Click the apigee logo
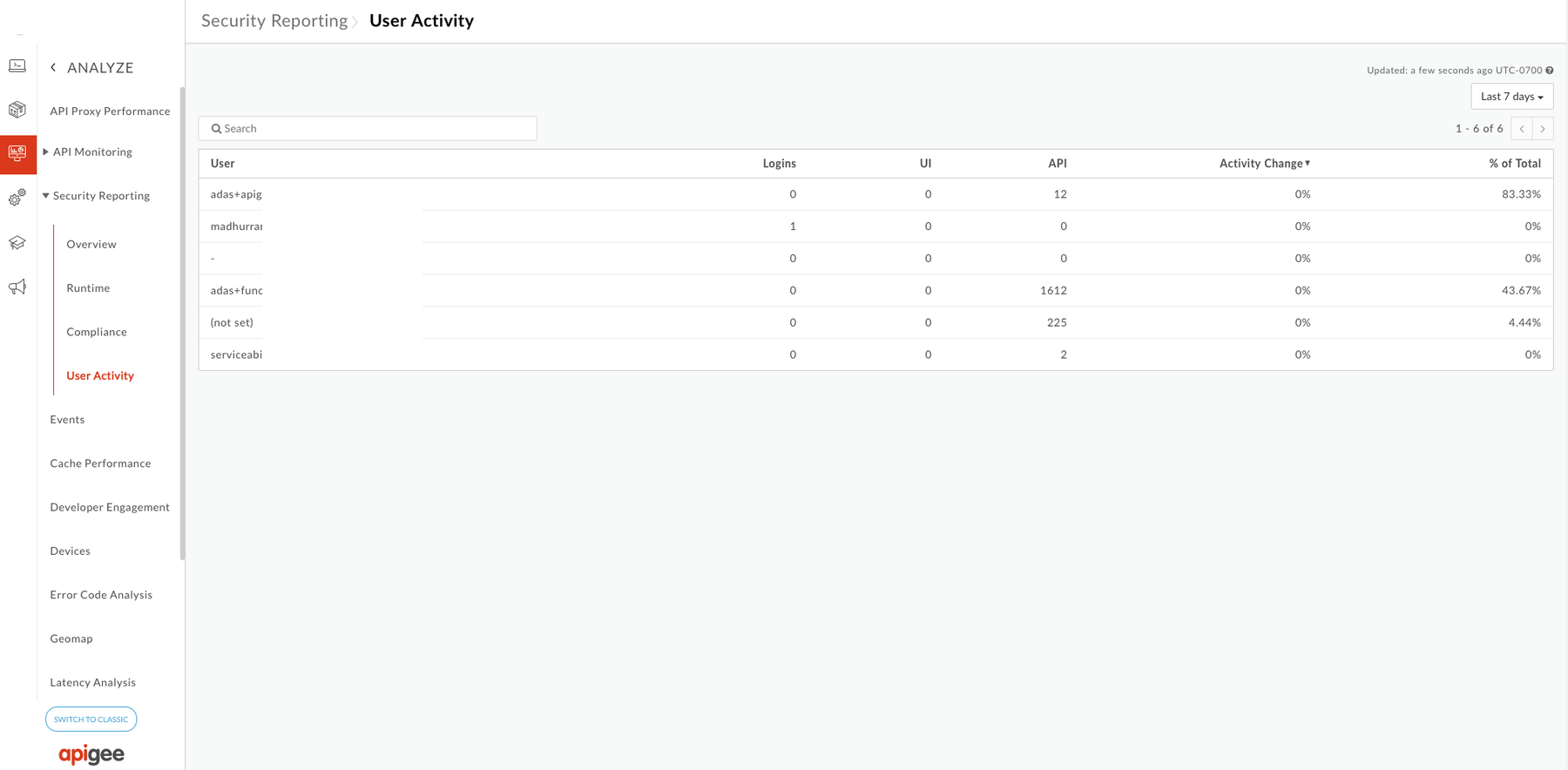The image size is (1568, 770). pyautogui.click(x=91, y=754)
